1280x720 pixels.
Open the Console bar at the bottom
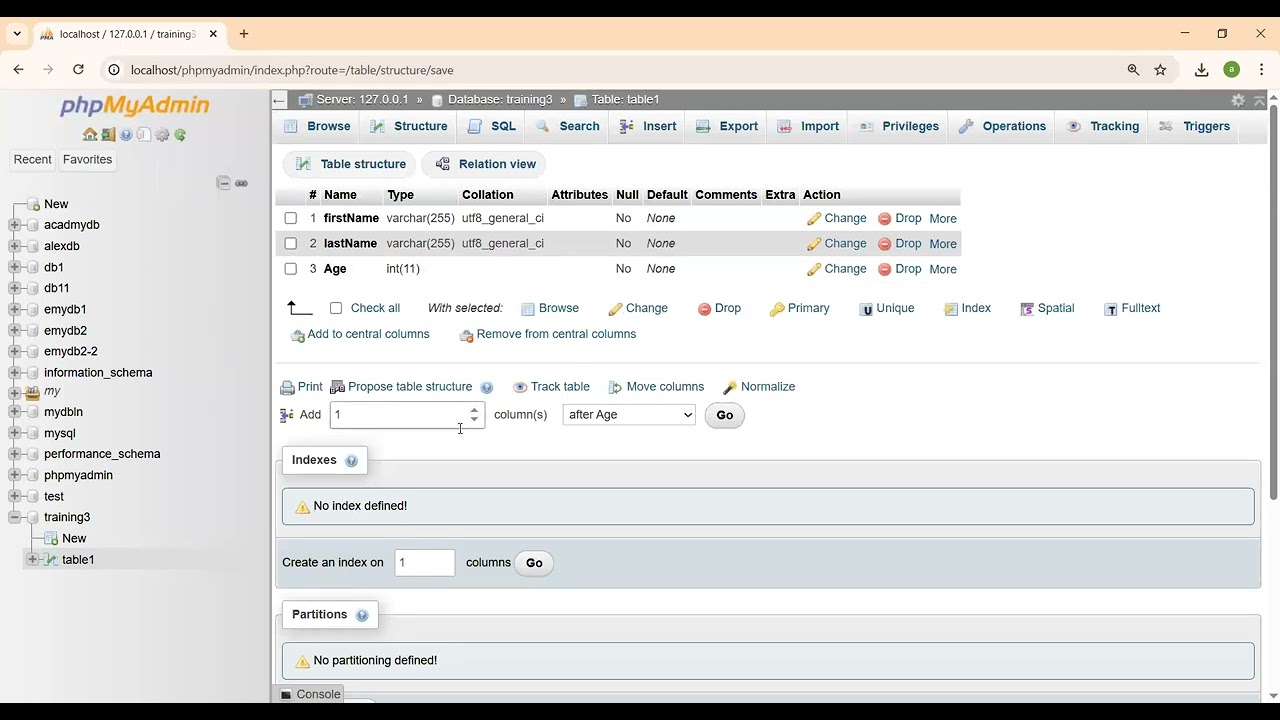310,694
